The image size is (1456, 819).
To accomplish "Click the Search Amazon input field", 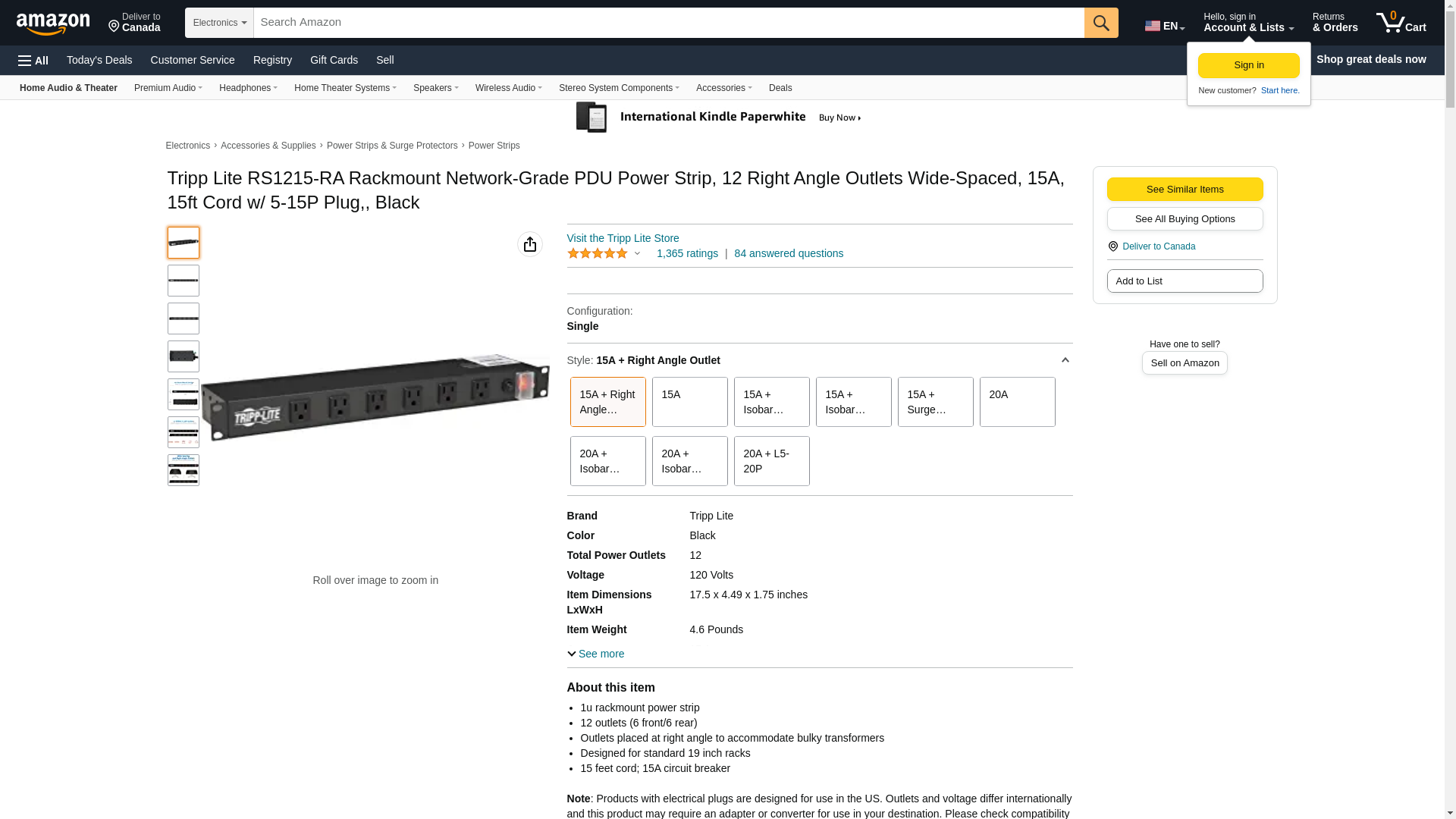I will pos(668,23).
